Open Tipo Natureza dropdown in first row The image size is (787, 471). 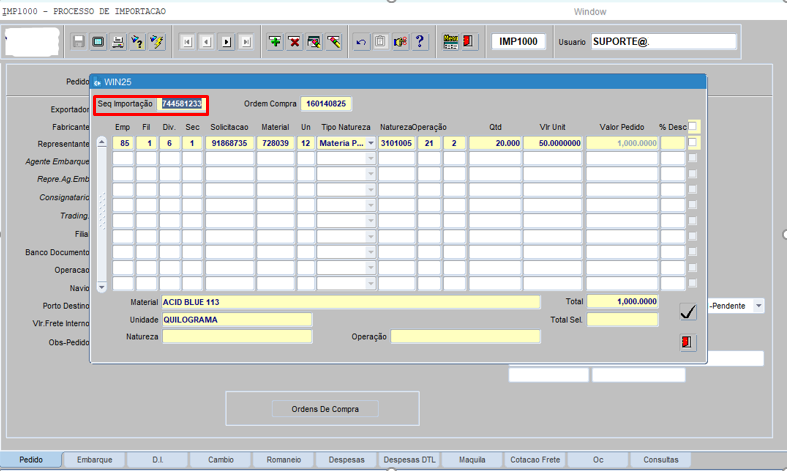click(370, 144)
